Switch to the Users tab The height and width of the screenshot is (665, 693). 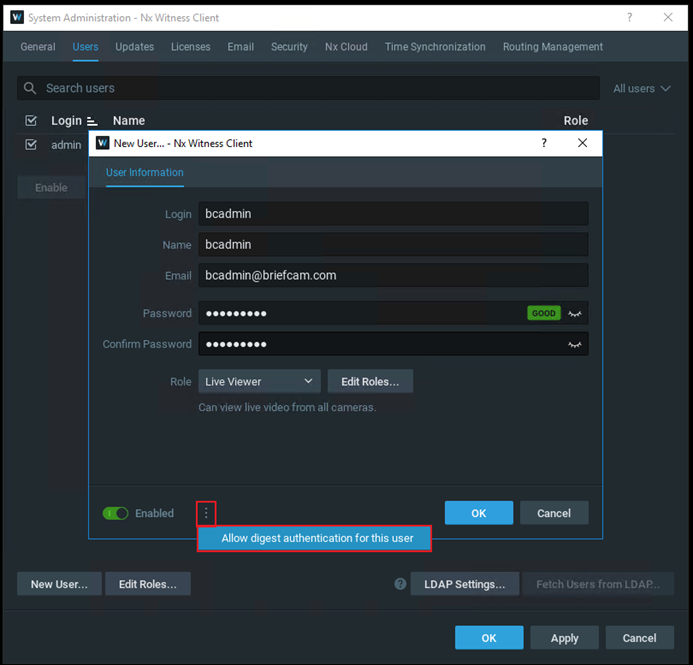pos(85,47)
